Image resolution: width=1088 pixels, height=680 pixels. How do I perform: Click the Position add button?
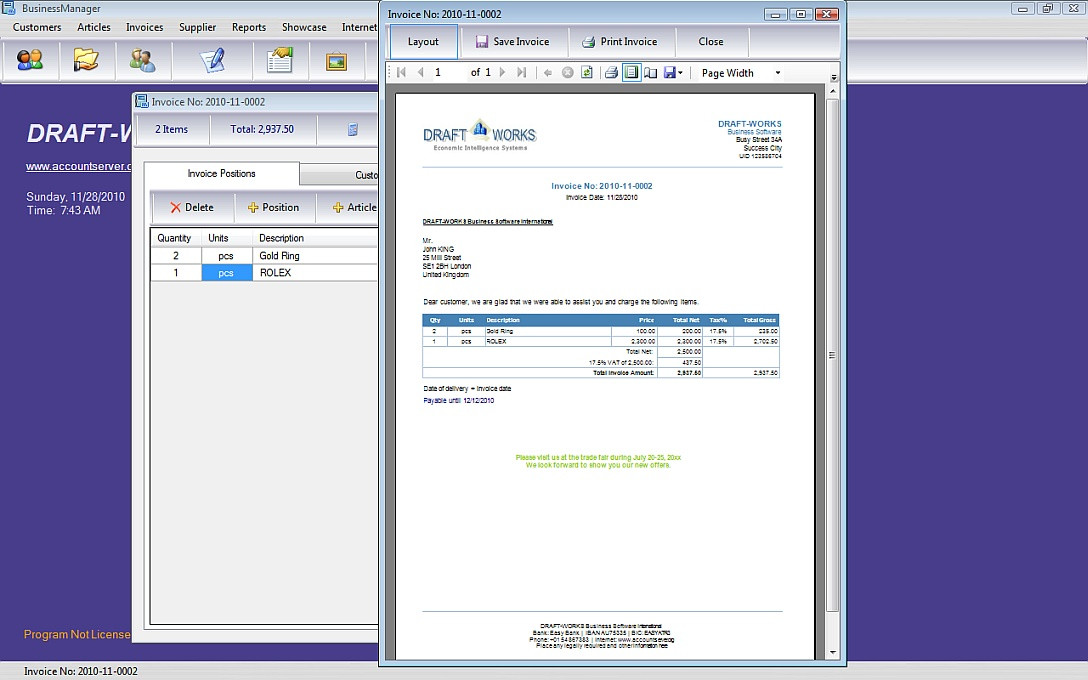[273, 207]
